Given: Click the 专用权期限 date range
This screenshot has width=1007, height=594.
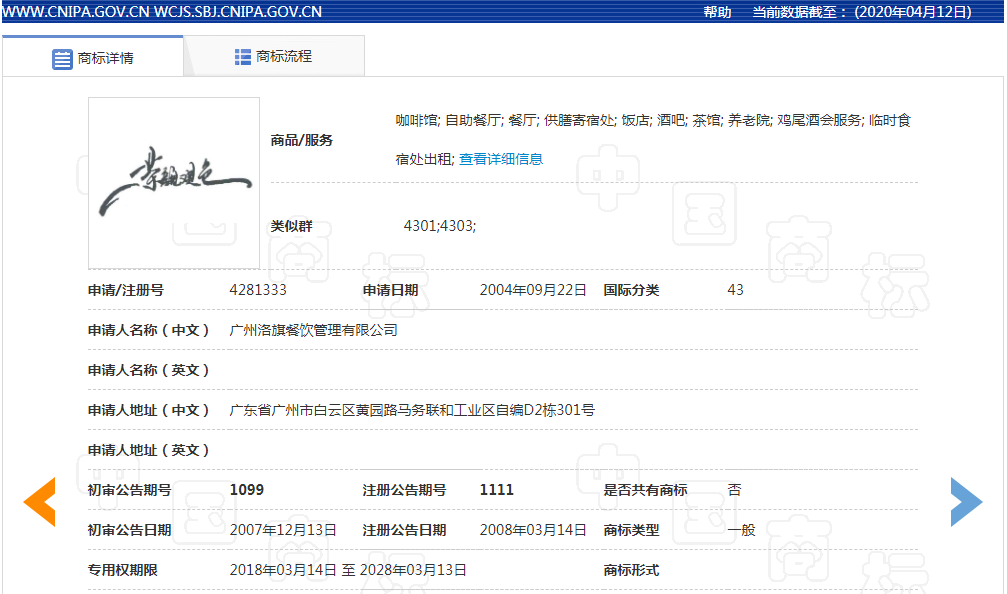Looking at the screenshot, I should pos(348,570).
